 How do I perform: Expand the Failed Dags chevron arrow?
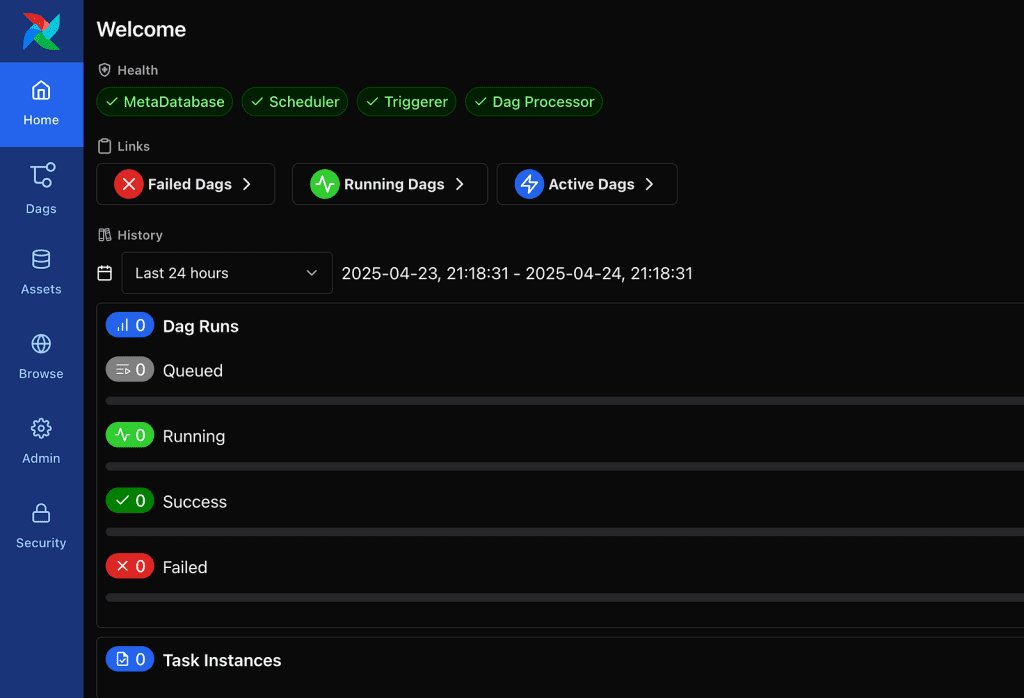point(246,184)
